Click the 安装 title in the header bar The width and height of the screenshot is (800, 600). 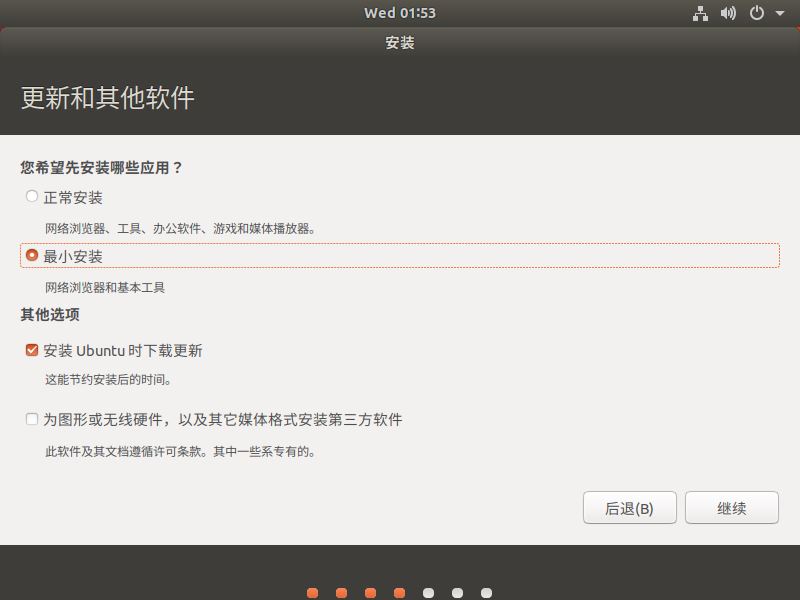pos(400,44)
